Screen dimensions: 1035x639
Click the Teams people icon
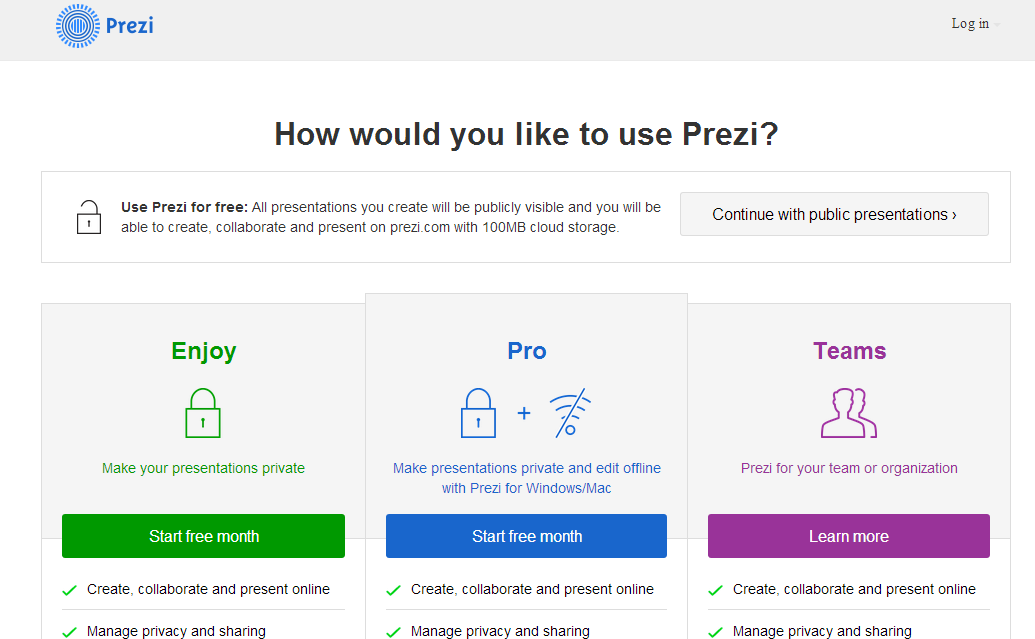[x=848, y=413]
